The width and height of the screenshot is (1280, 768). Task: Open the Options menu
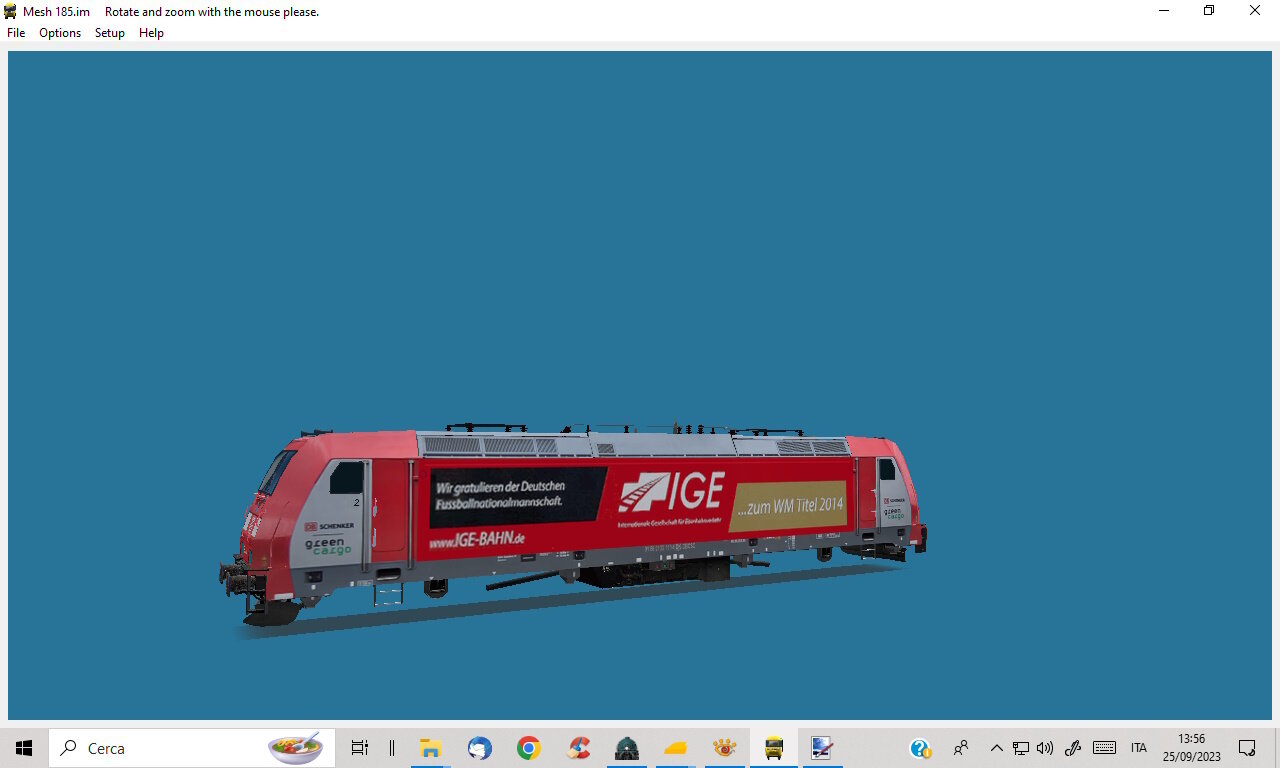[x=60, y=33]
